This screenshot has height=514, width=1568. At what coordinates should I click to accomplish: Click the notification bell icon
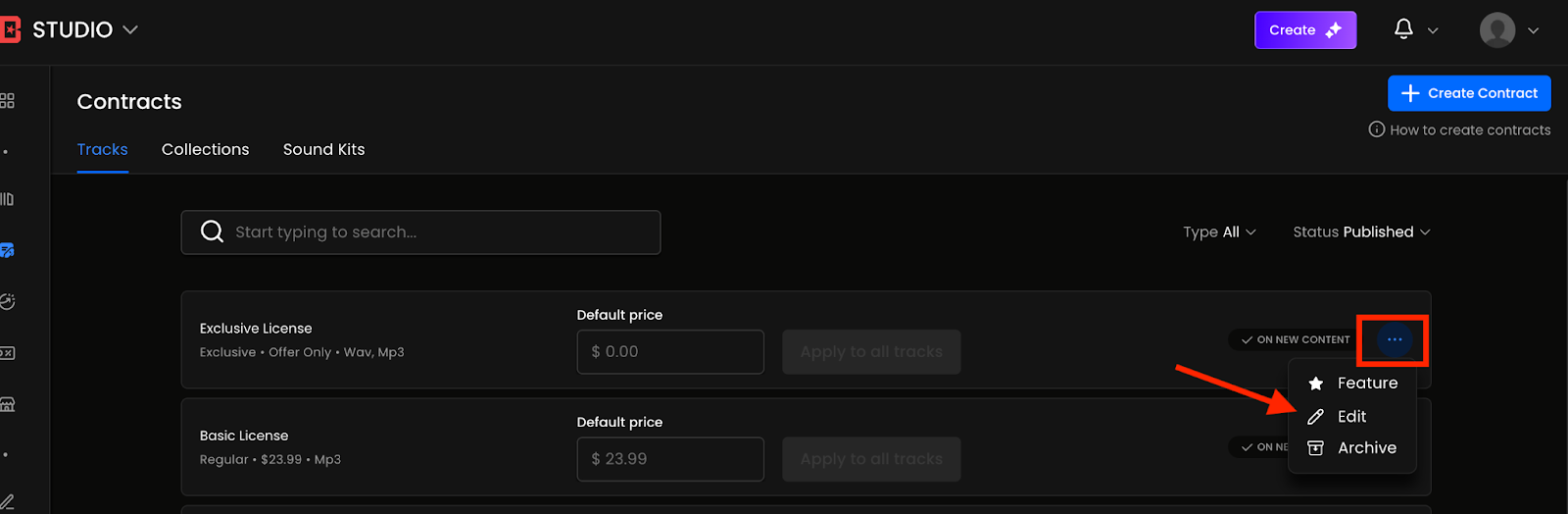[1403, 29]
